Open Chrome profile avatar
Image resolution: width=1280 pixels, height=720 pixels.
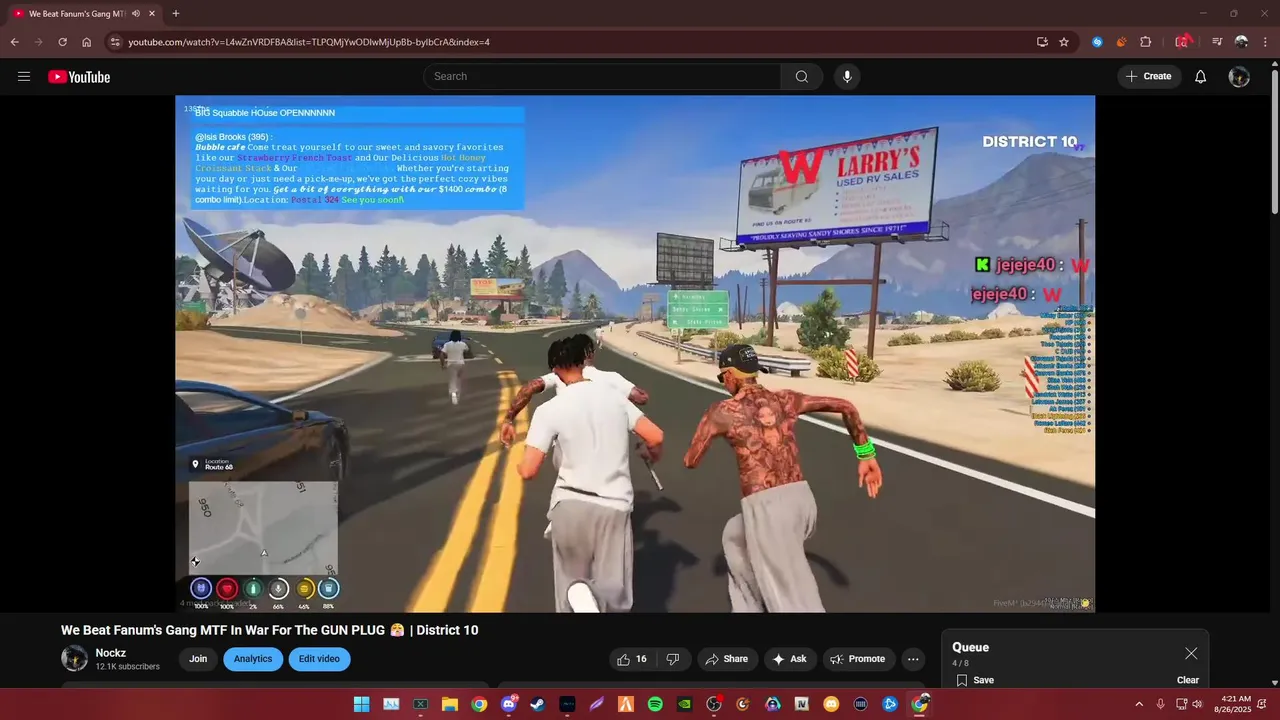click(1241, 42)
